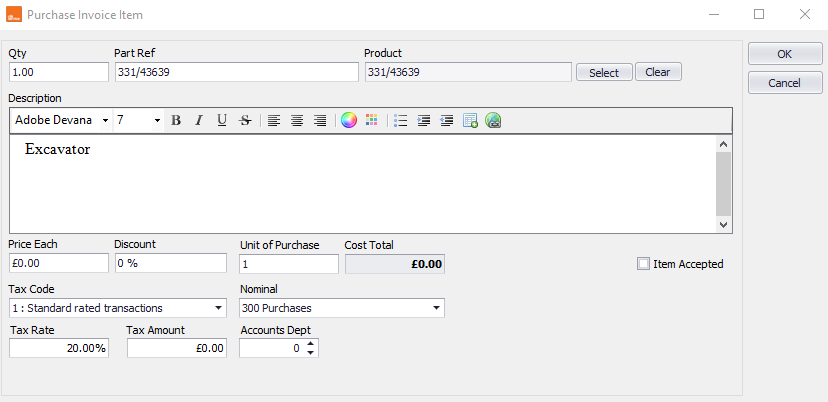The height and width of the screenshot is (402, 828).
Task: Click the Tax Amount field
Action: (x=177, y=348)
